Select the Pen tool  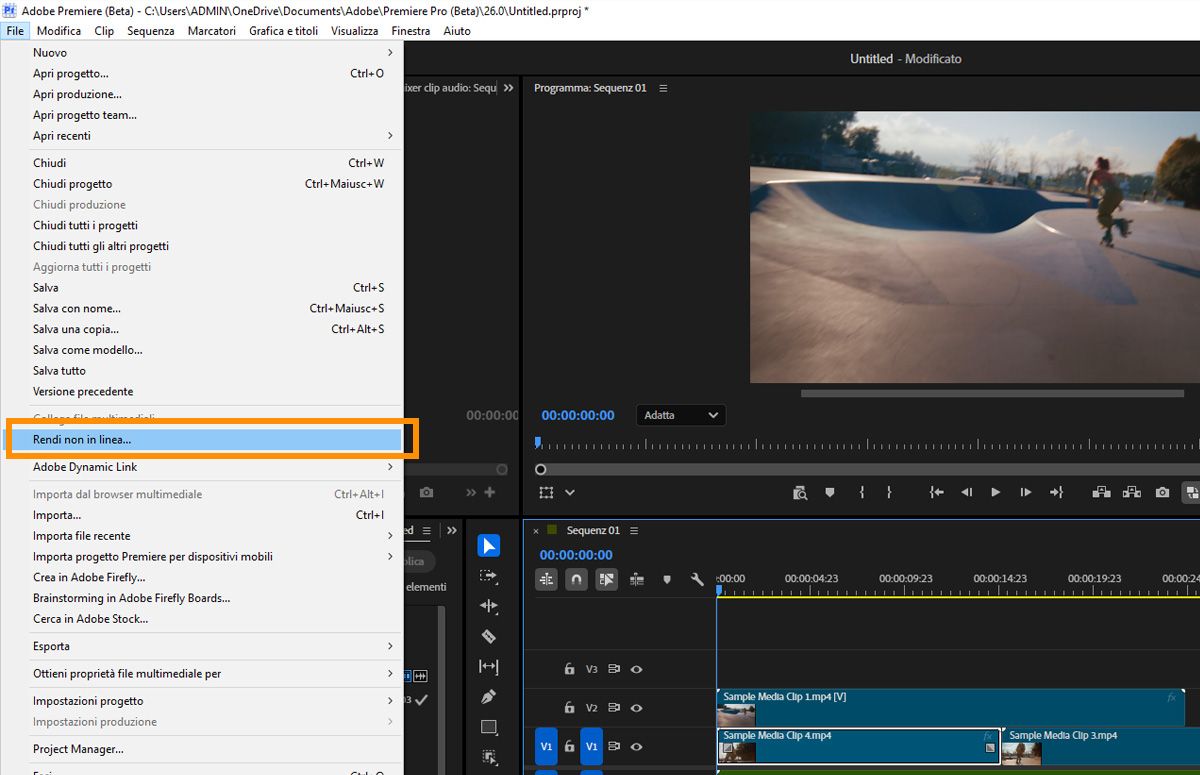[x=489, y=697]
